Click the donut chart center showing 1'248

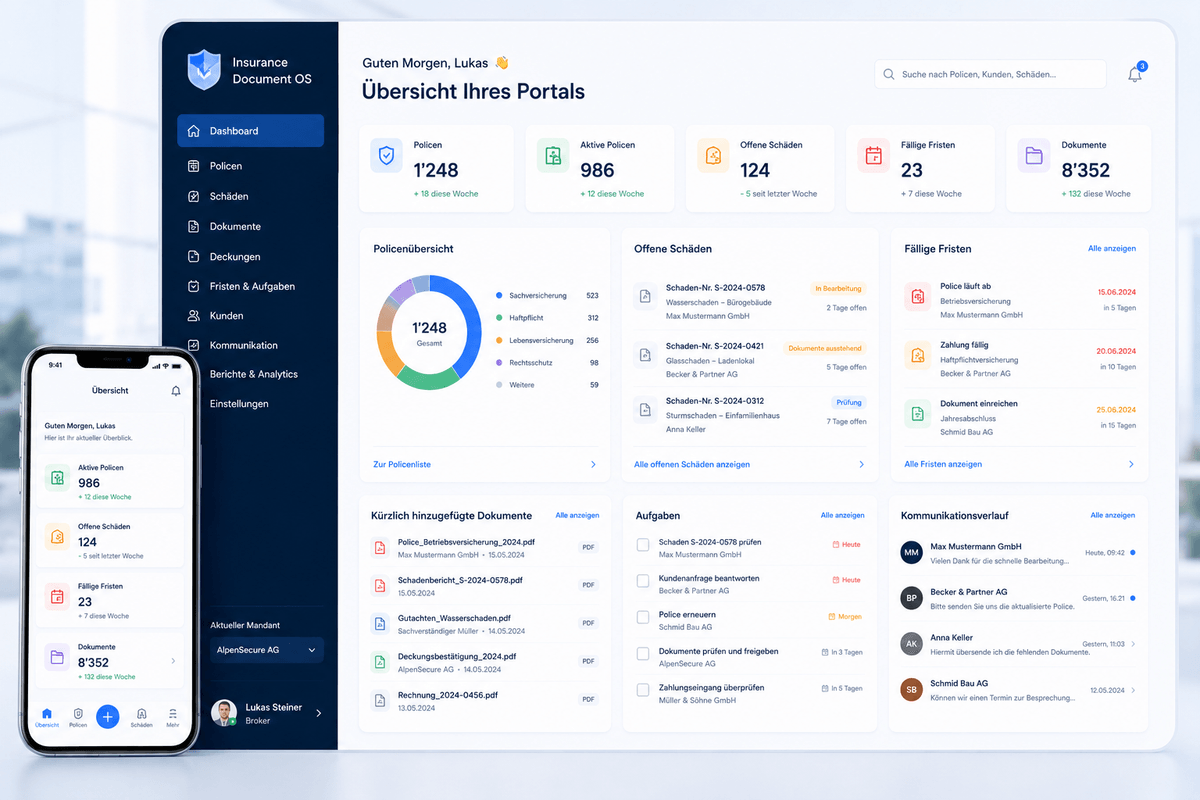(x=430, y=332)
